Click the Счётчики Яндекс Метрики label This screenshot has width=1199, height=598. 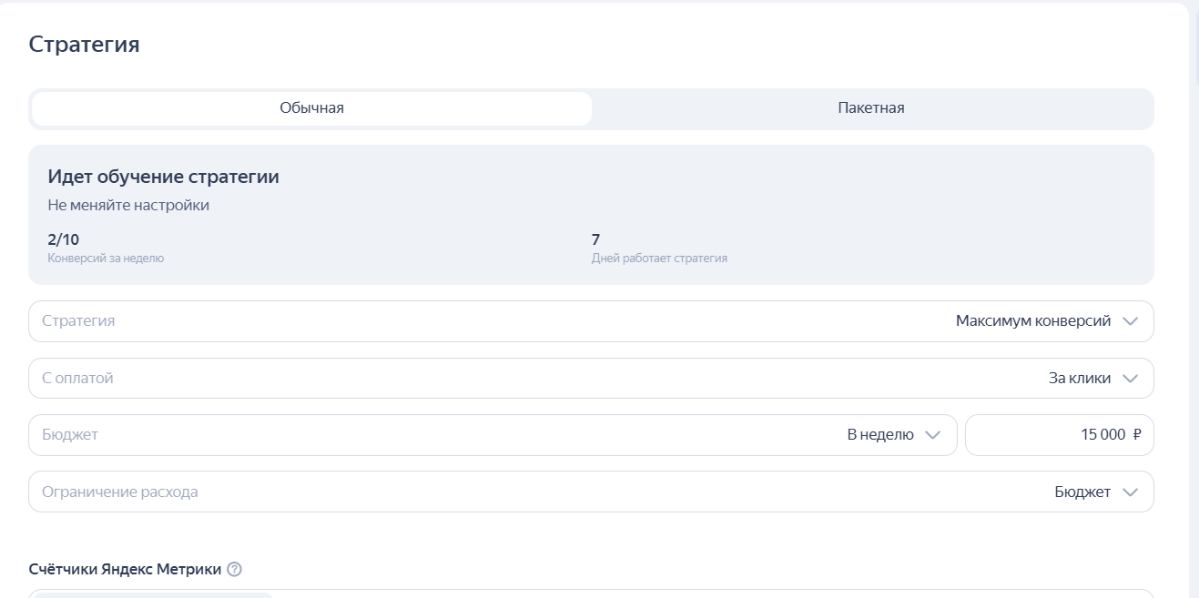tap(125, 570)
